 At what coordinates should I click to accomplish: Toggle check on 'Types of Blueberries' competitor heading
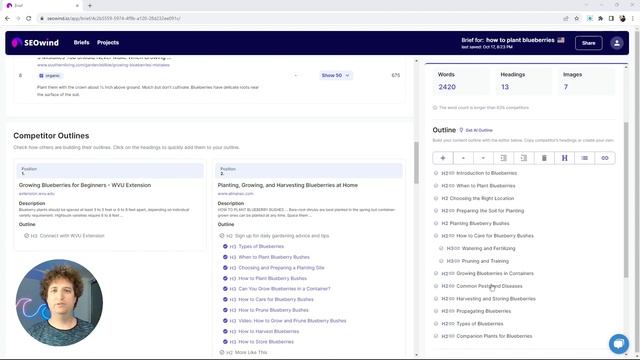tap(225, 247)
